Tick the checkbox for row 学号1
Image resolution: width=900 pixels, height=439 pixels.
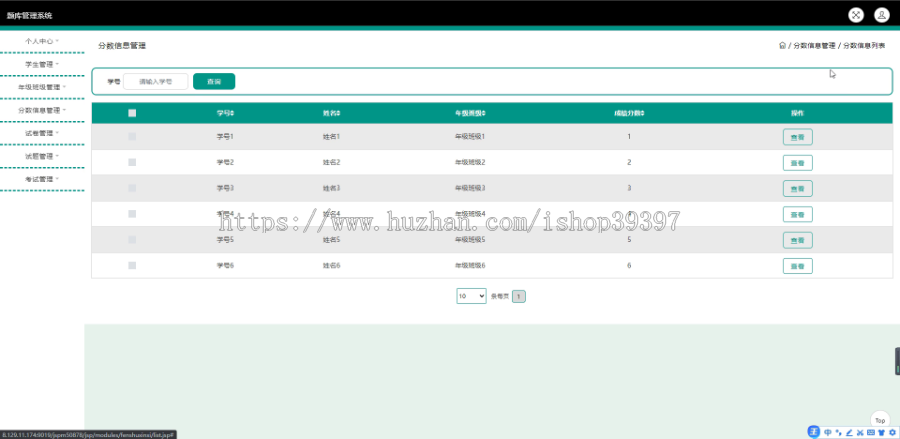132,137
